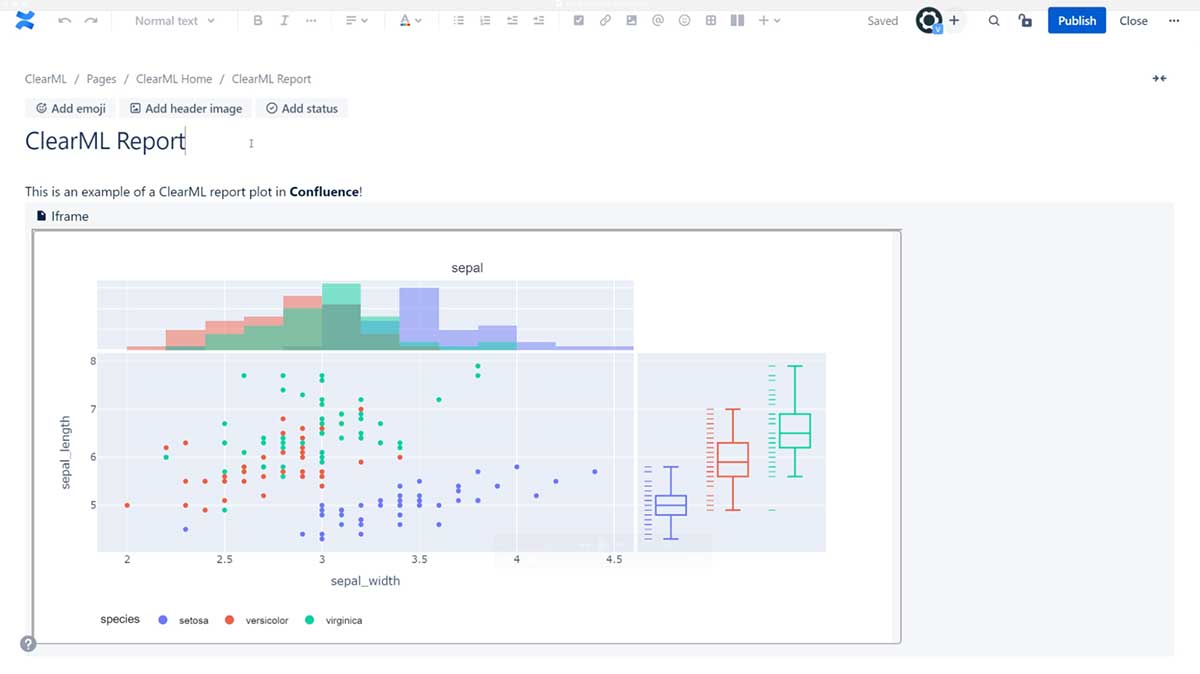Invite collaborator with plus icon
Screen dimensions: 1200x674
tap(955, 20)
